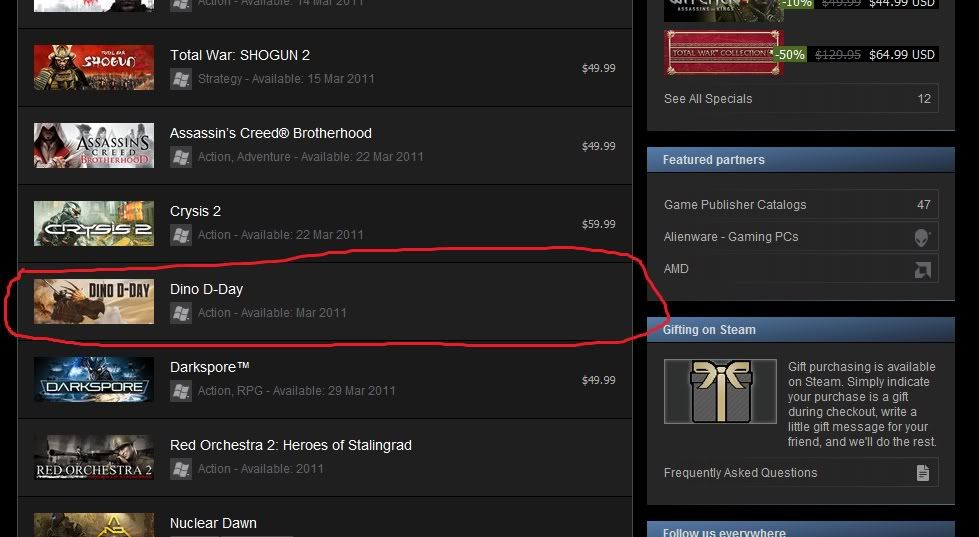Screen dimensions: 979x537
Task: Open Total War Collection 50% off special
Action: tap(801, 54)
